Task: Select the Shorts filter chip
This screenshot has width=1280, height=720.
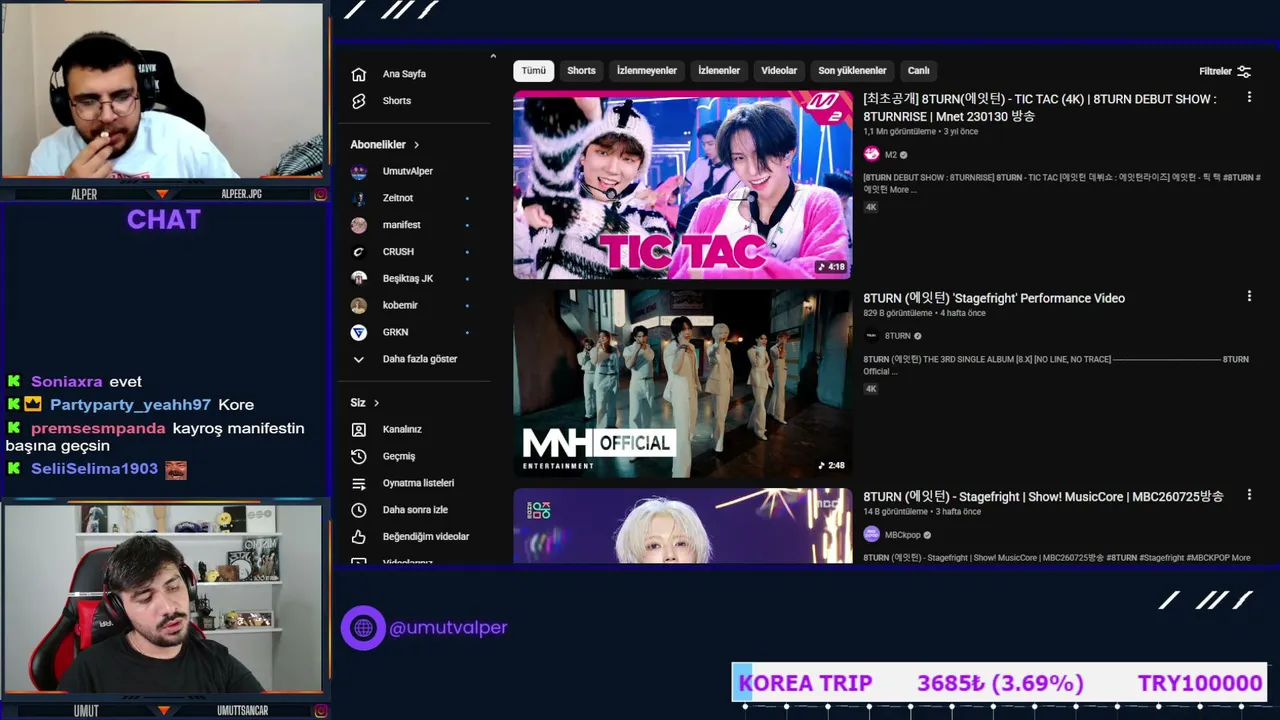Action: (581, 71)
